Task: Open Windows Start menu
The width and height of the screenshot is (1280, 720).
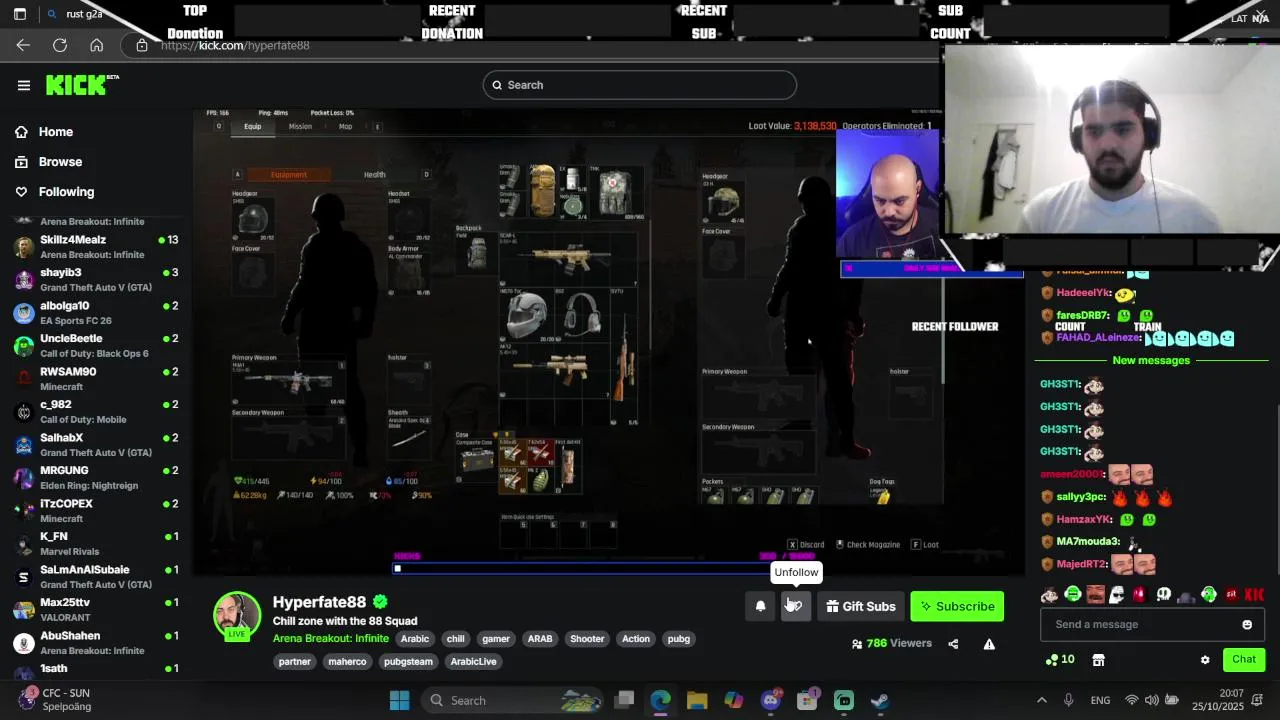Action: 399,700
